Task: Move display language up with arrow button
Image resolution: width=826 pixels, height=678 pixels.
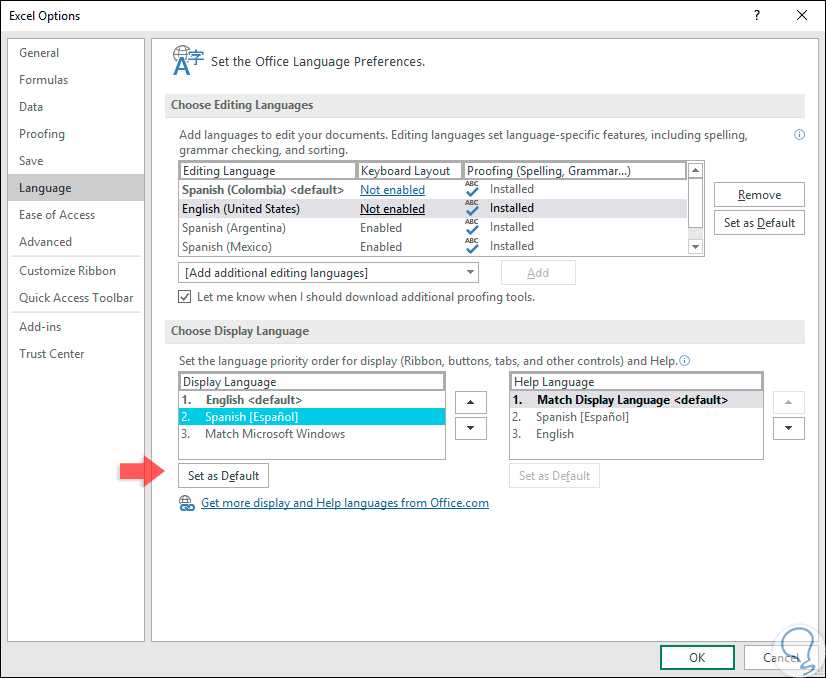Action: (x=470, y=402)
